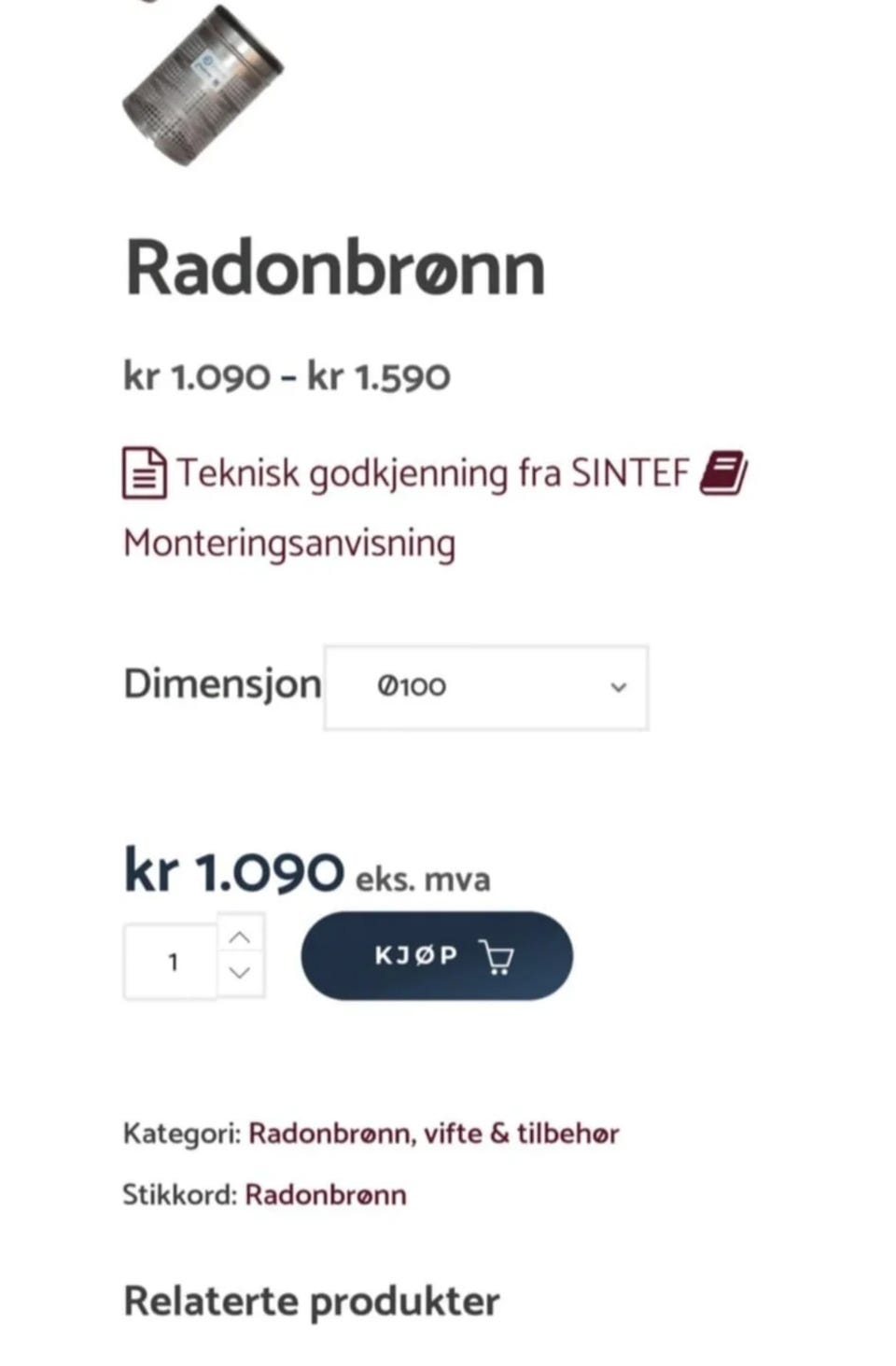Screen dimensions: 896x1366
Task: Open Teknisk godkjenning fra SINTEF link
Action: coord(433,473)
